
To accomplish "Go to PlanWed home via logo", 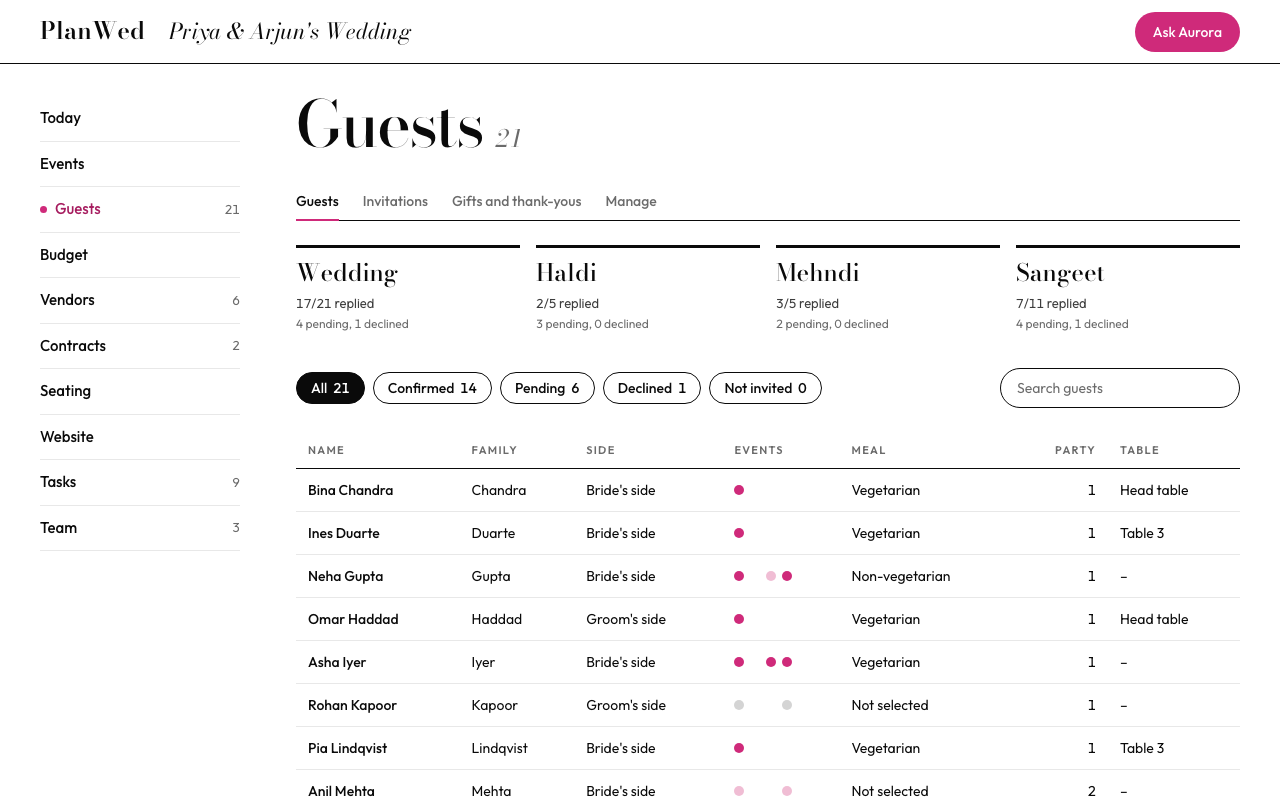I will coord(92,31).
